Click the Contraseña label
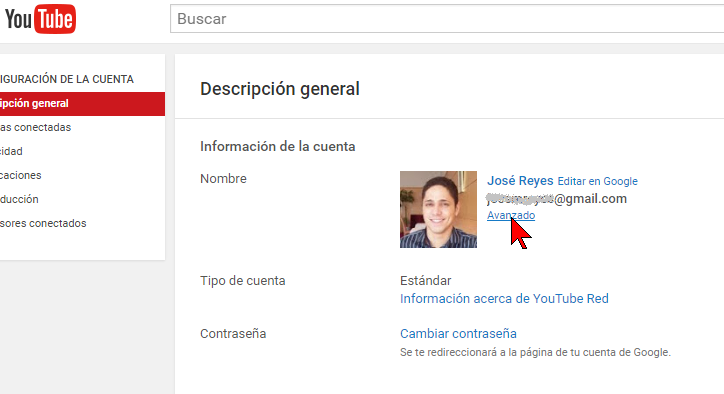724x394 pixels. click(x=233, y=333)
